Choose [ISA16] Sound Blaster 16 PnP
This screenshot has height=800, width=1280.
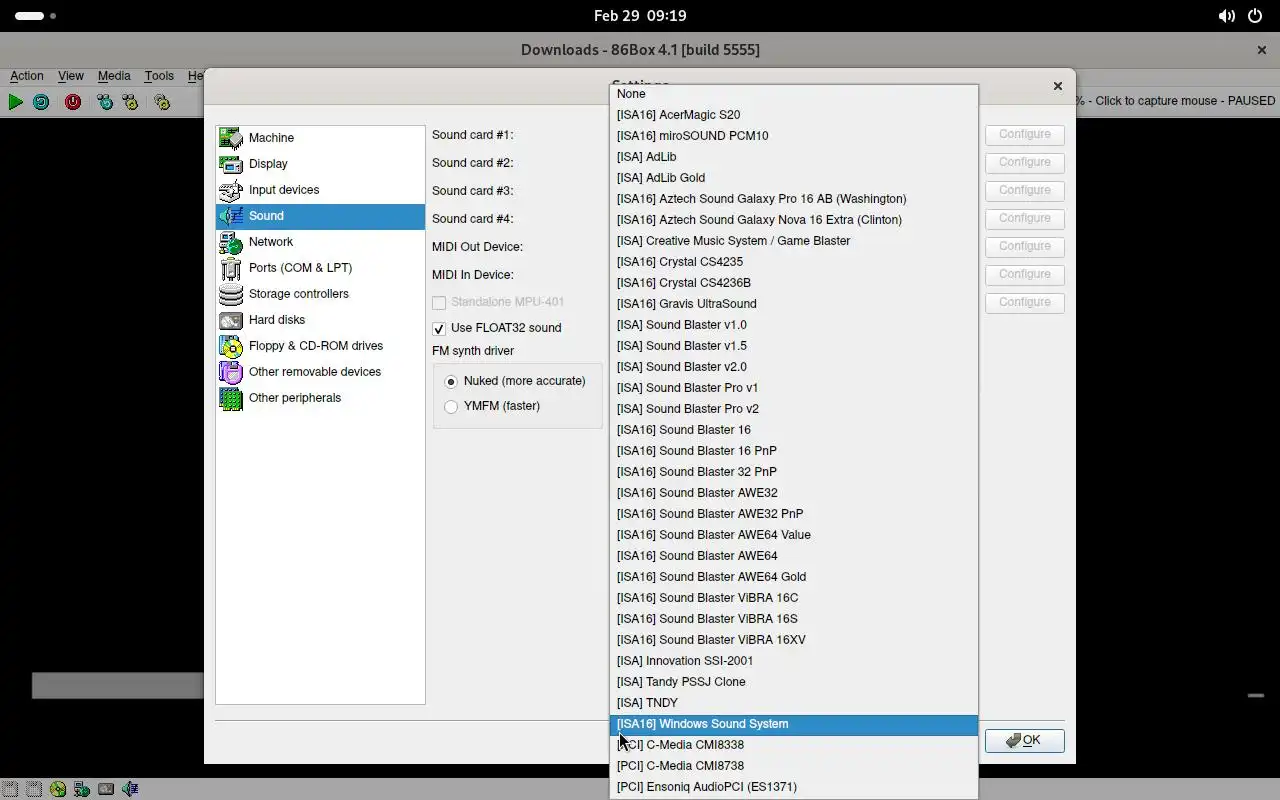click(x=794, y=451)
